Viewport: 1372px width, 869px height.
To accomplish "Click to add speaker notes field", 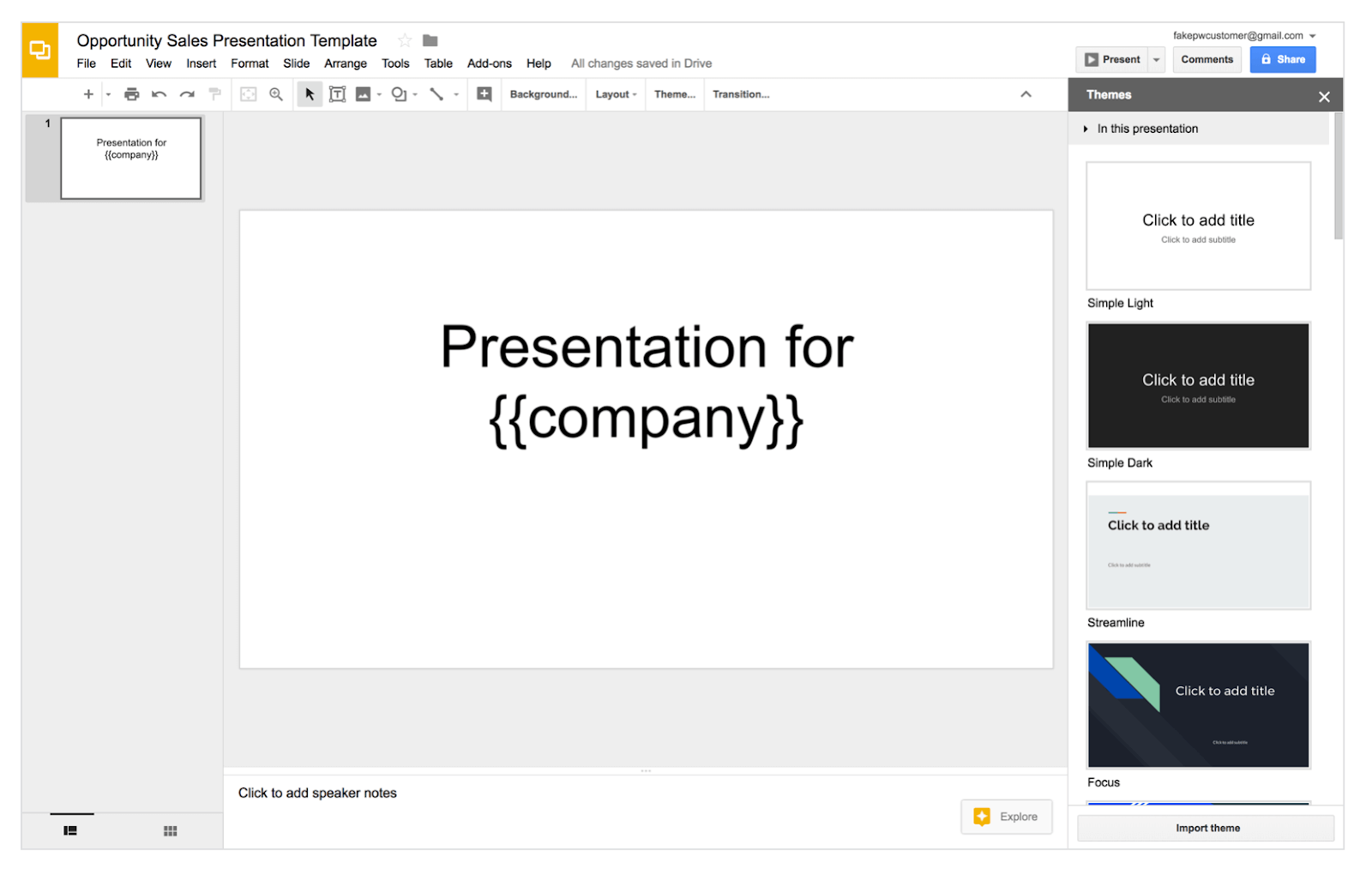I will pos(317,793).
